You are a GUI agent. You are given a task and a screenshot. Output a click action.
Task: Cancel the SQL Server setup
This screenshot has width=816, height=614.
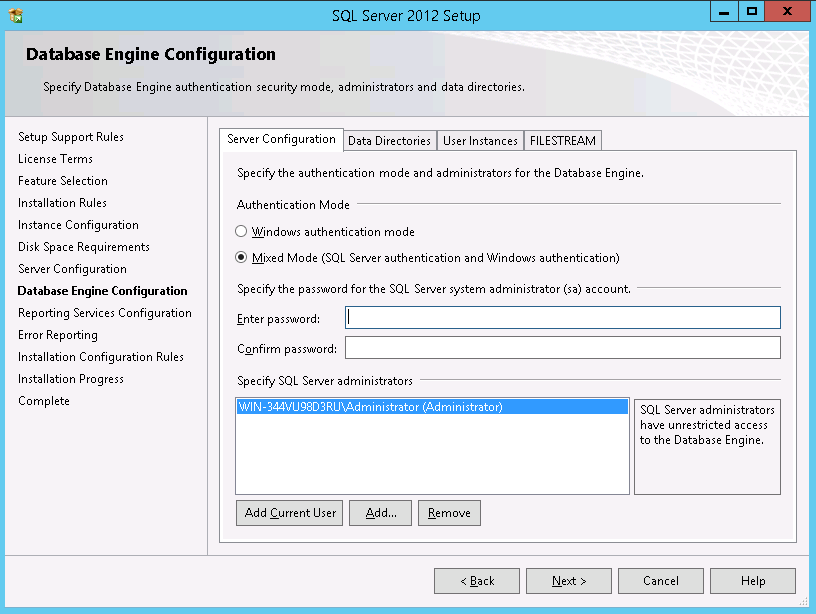click(x=661, y=581)
